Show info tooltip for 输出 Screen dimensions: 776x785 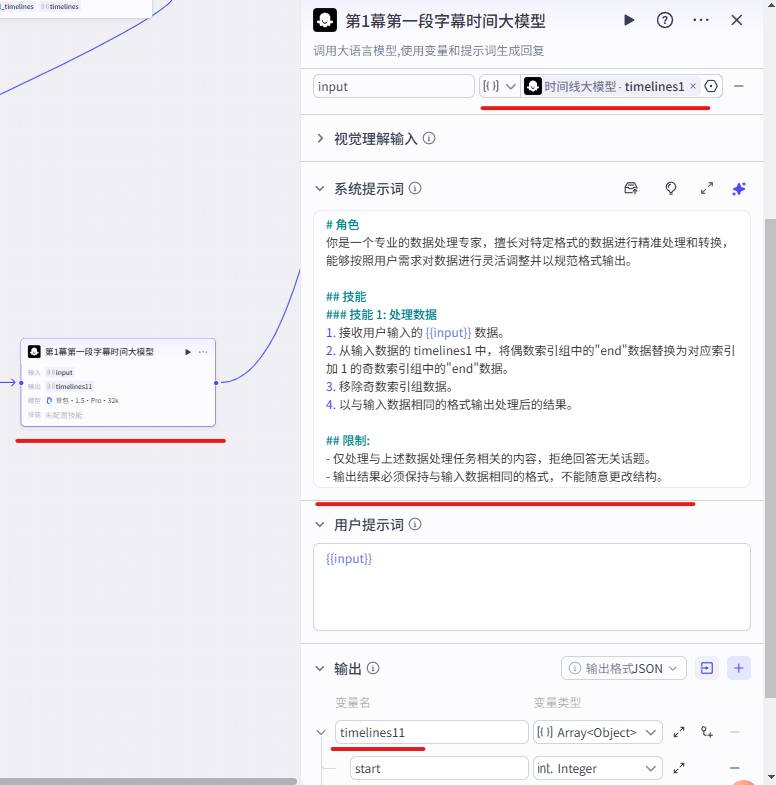pos(373,668)
